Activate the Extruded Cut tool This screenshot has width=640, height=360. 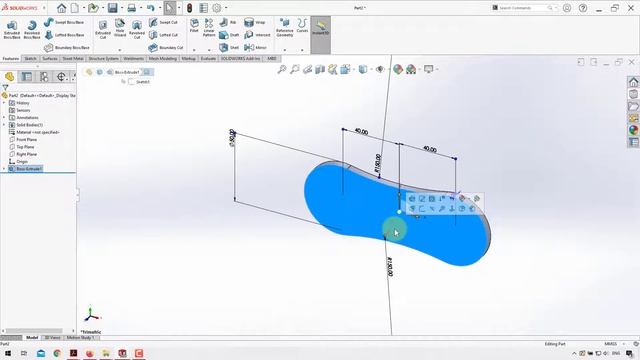[102, 29]
